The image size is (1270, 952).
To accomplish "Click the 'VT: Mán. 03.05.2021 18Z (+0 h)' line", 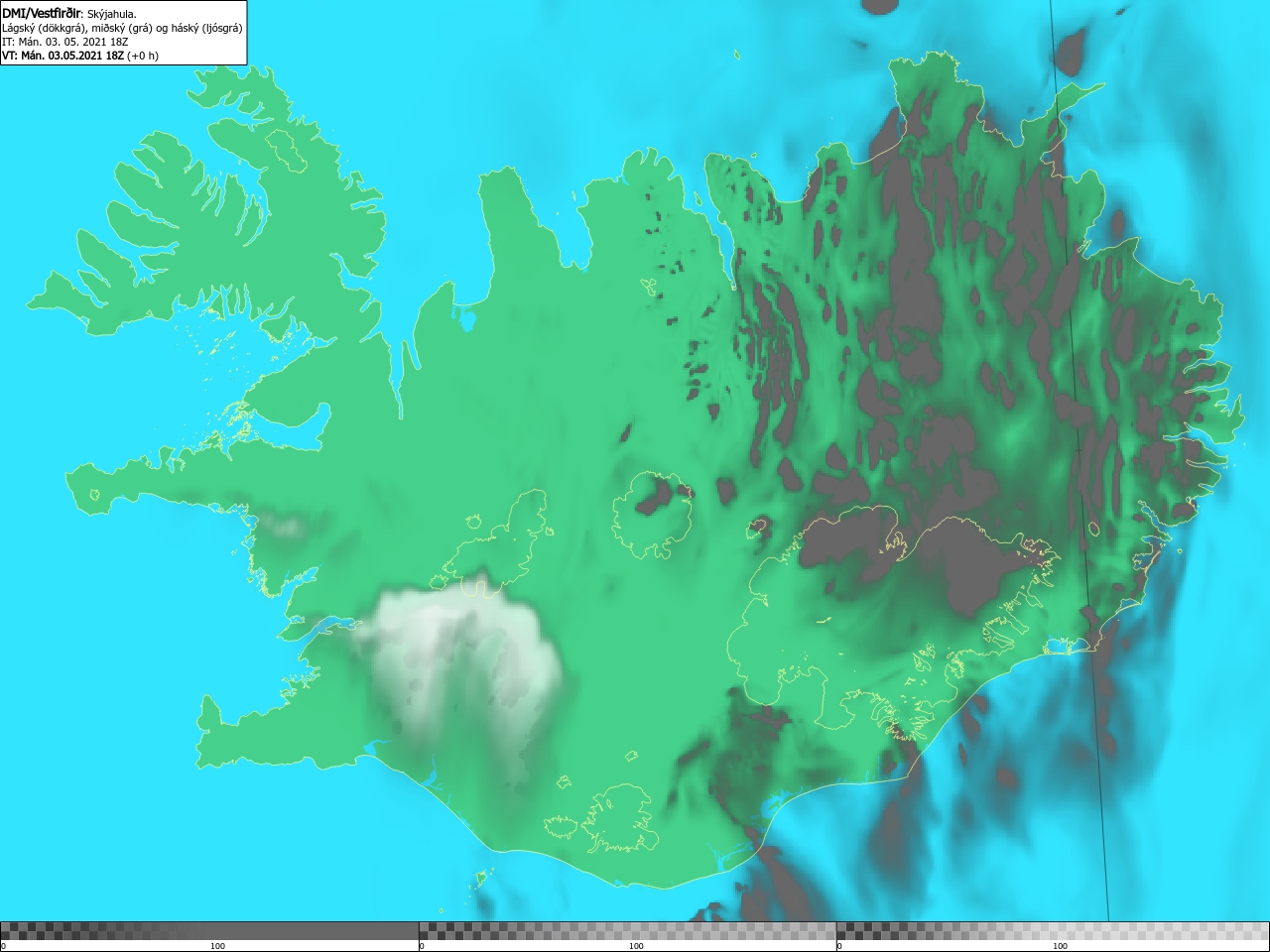I will tap(80, 56).
